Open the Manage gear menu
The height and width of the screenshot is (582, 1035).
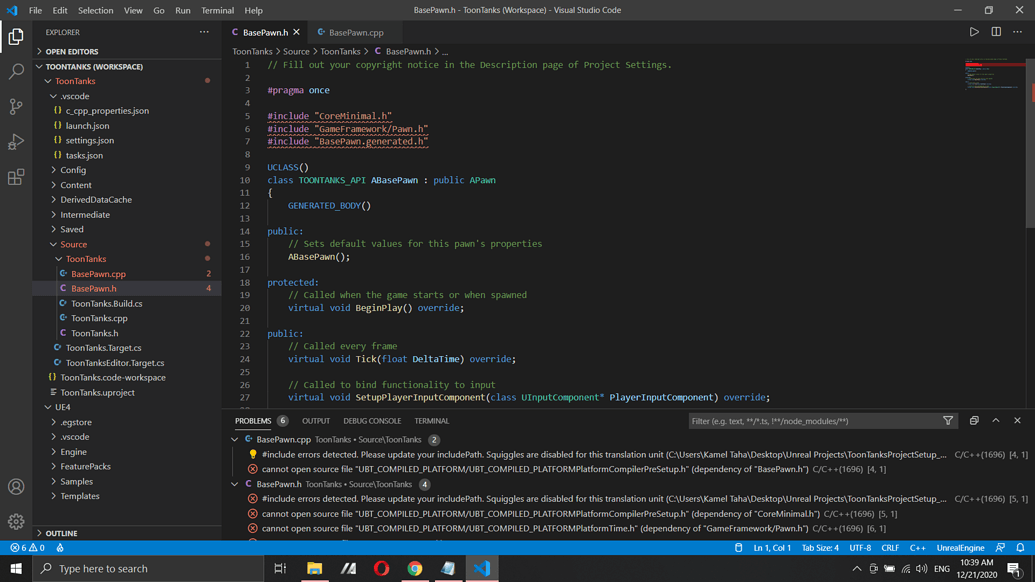14,521
